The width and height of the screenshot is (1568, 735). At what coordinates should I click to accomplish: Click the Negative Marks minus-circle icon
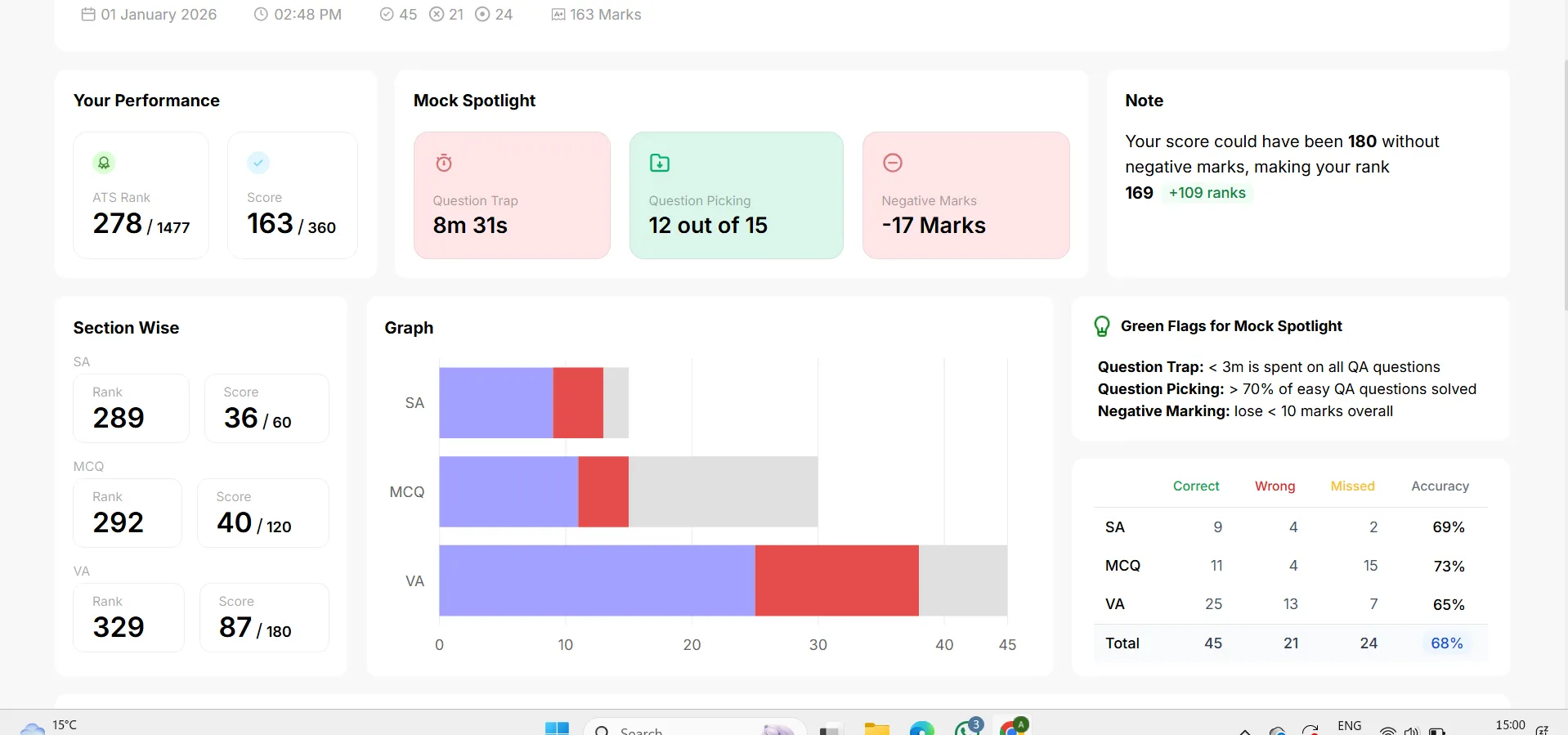(x=893, y=163)
